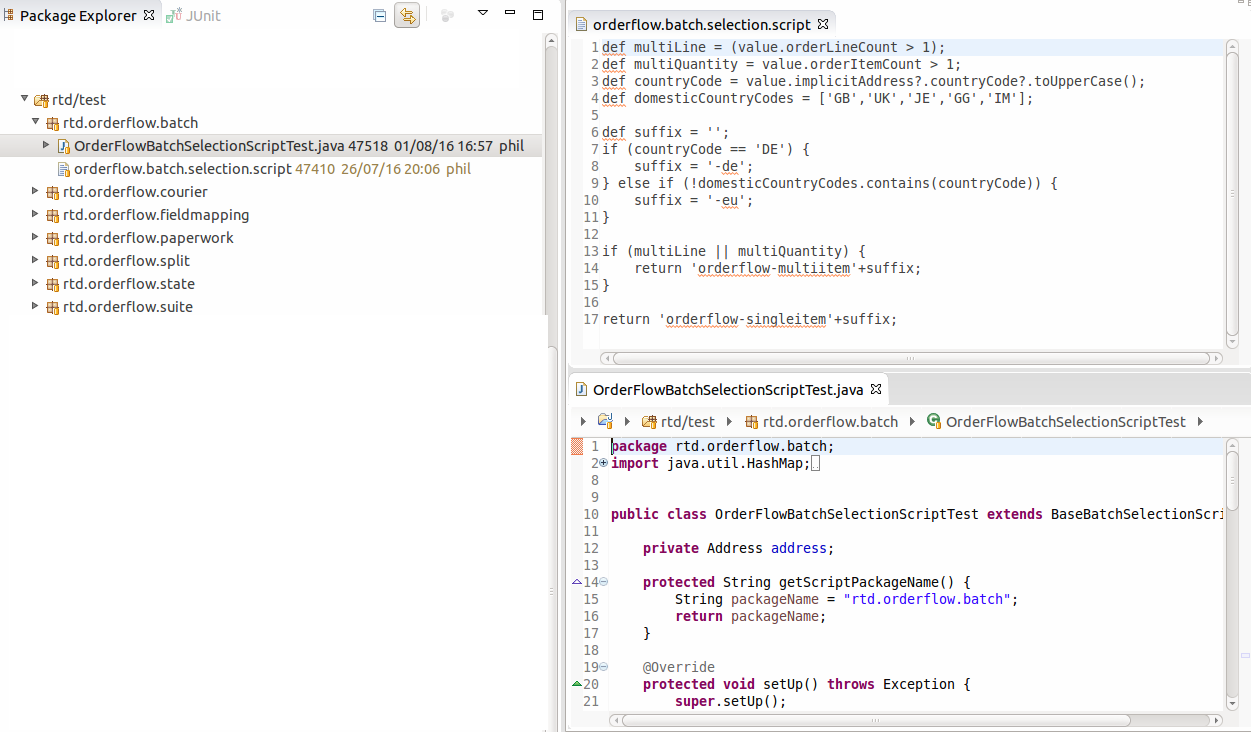The width and height of the screenshot is (1251, 732).
Task: Click override marker beside line 20
Action: coord(577,684)
